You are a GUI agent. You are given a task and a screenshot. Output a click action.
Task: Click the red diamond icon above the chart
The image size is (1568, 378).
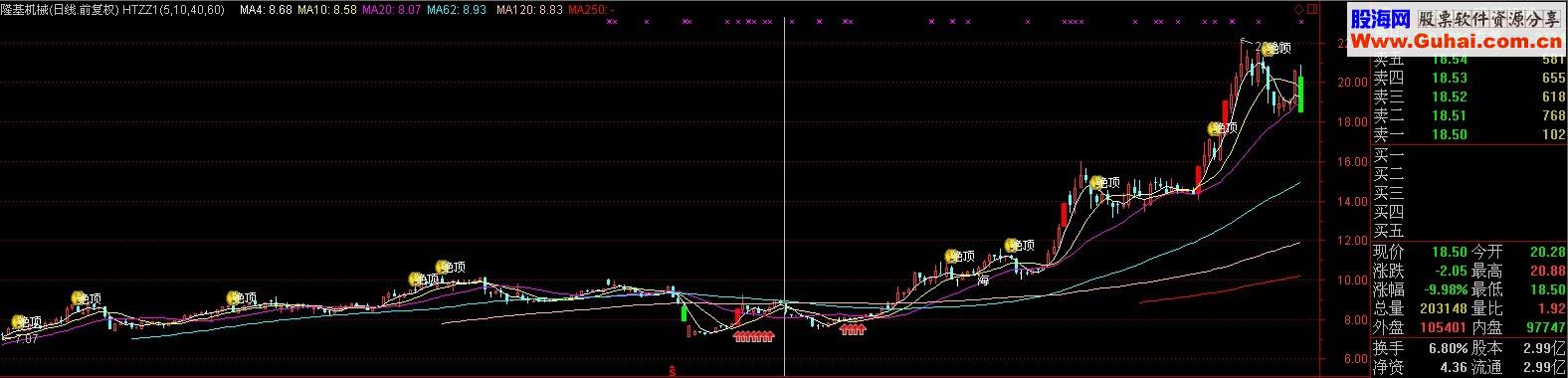(1299, 8)
